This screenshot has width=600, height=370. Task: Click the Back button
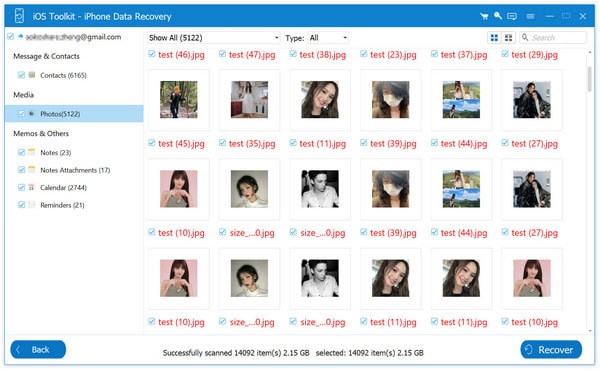pyautogui.click(x=38, y=349)
